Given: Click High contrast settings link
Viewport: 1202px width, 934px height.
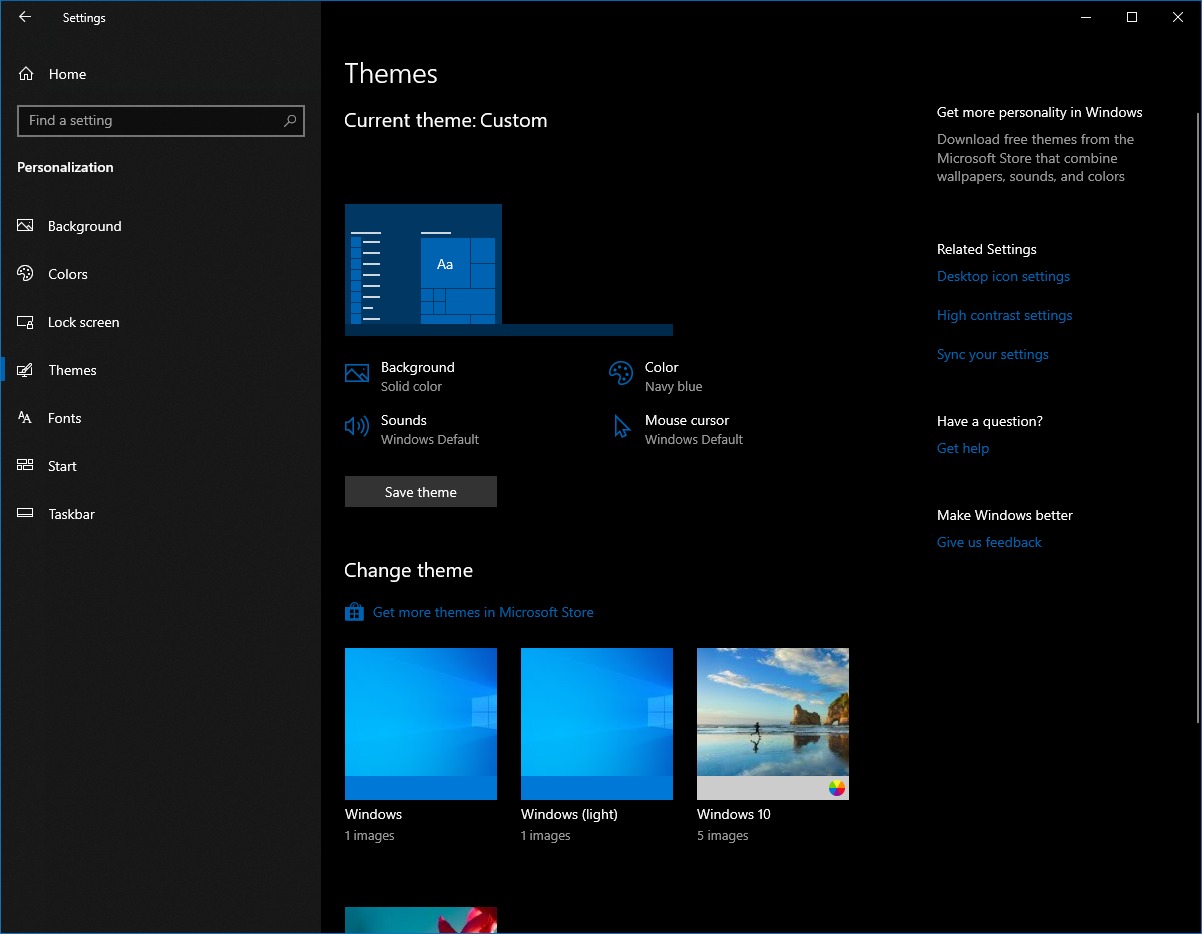Looking at the screenshot, I should click(1004, 315).
